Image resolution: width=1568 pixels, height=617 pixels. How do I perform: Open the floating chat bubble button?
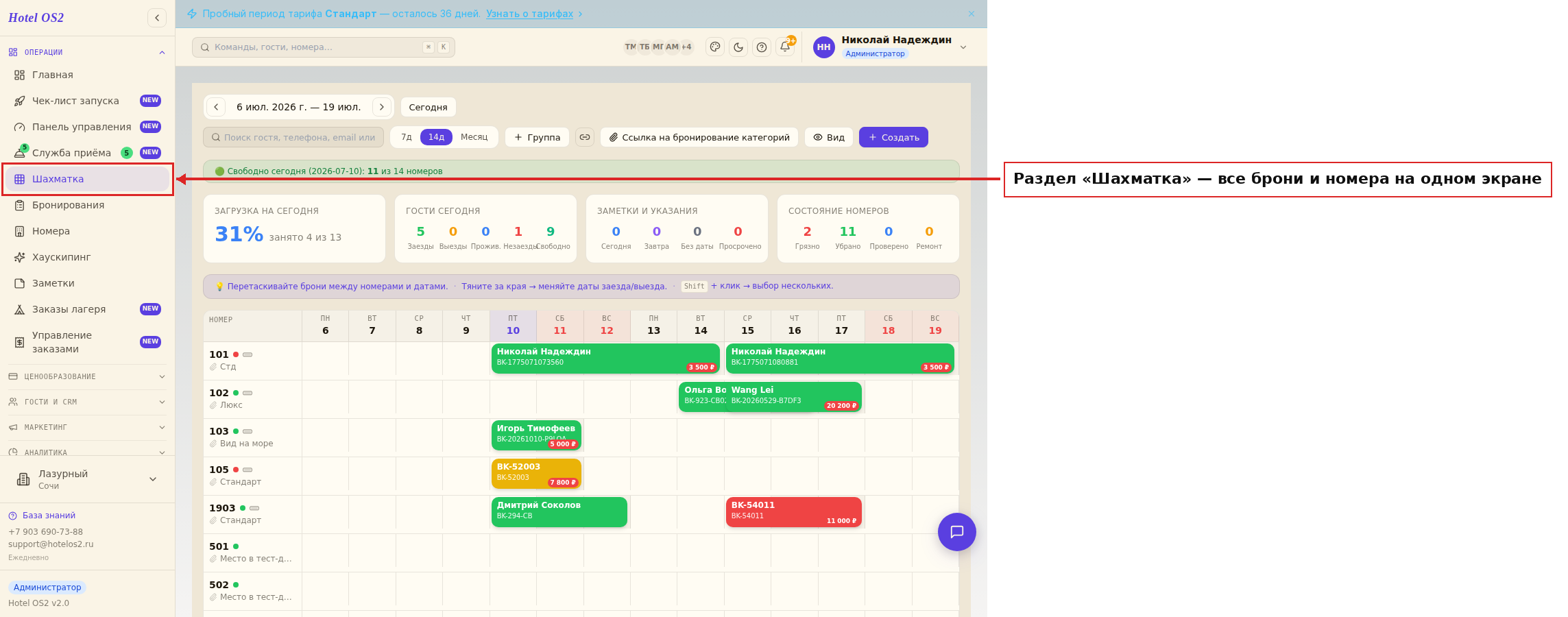pos(957,532)
